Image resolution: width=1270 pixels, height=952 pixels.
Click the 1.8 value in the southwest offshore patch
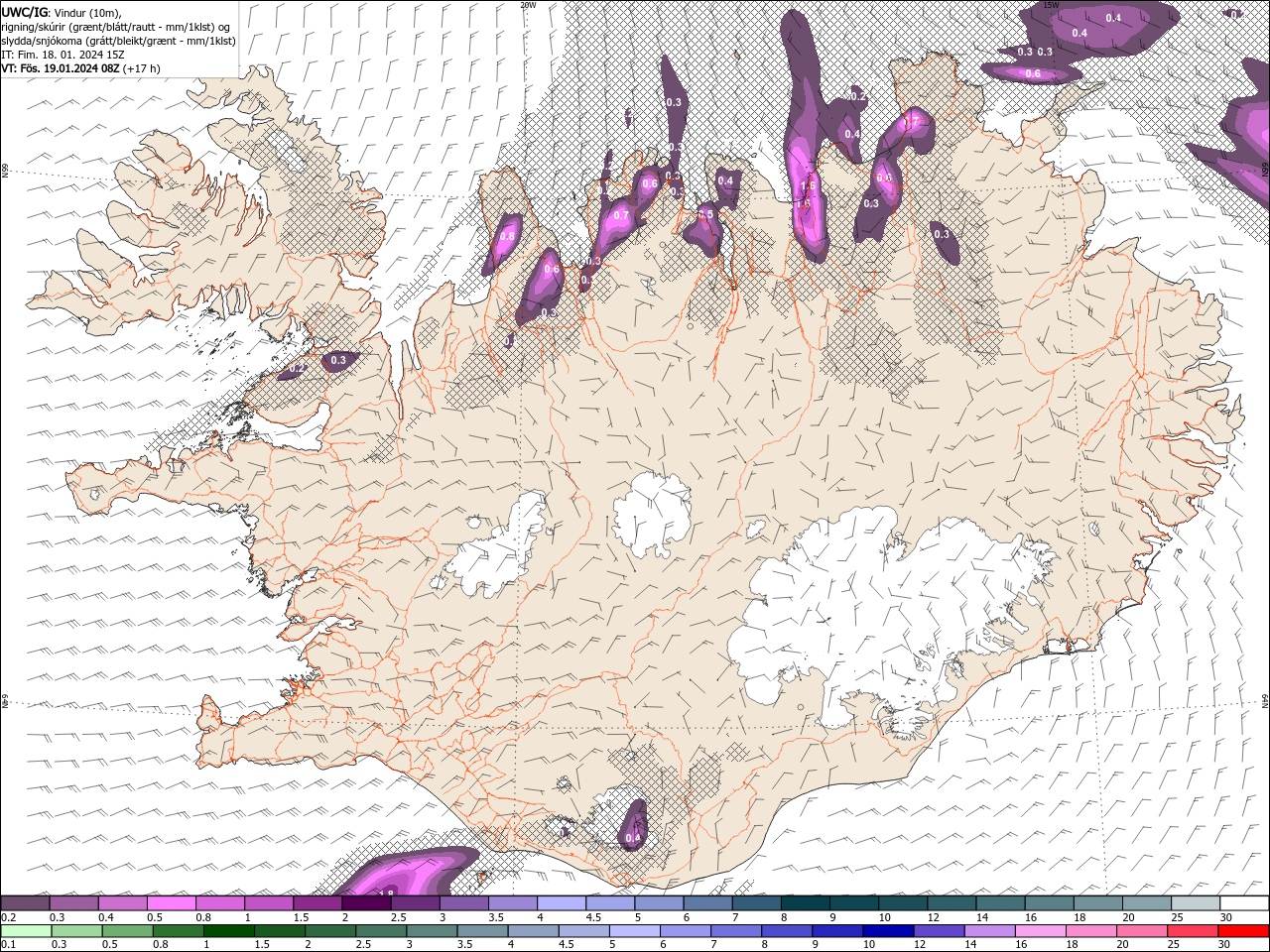[x=387, y=893]
